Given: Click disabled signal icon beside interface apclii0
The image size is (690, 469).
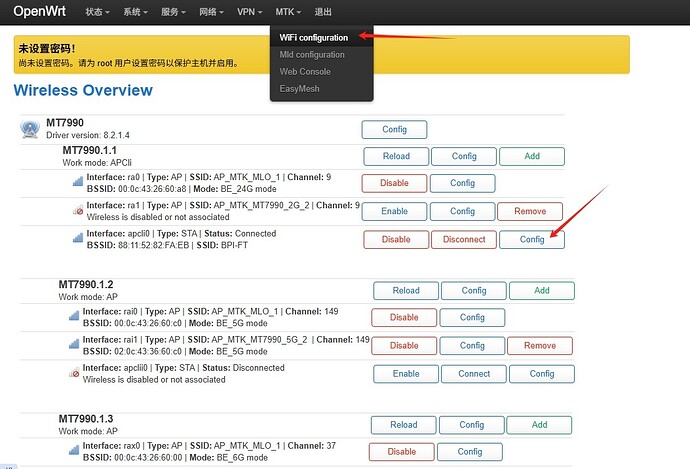Looking at the screenshot, I should [74, 373].
